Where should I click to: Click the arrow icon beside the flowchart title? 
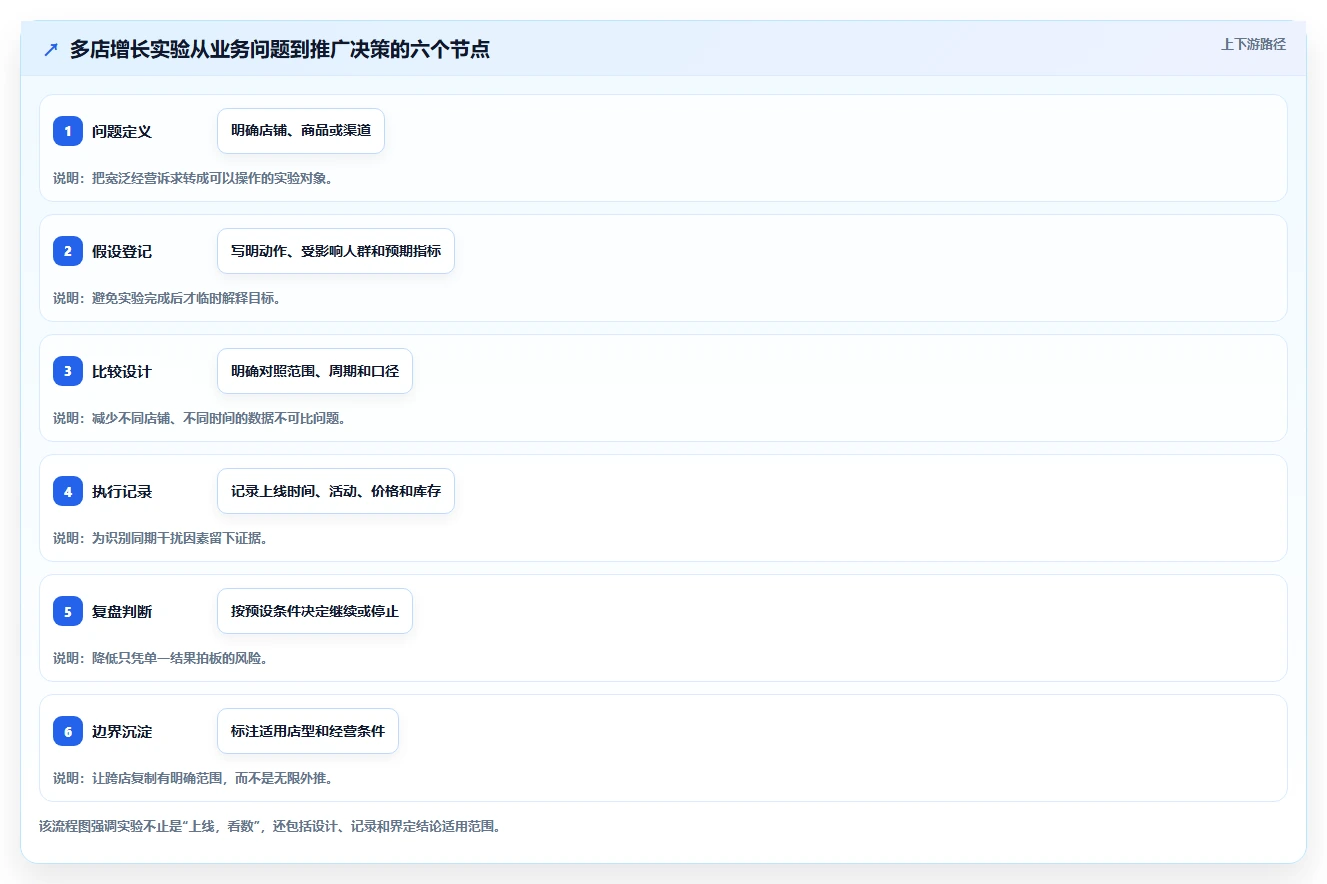pos(51,49)
